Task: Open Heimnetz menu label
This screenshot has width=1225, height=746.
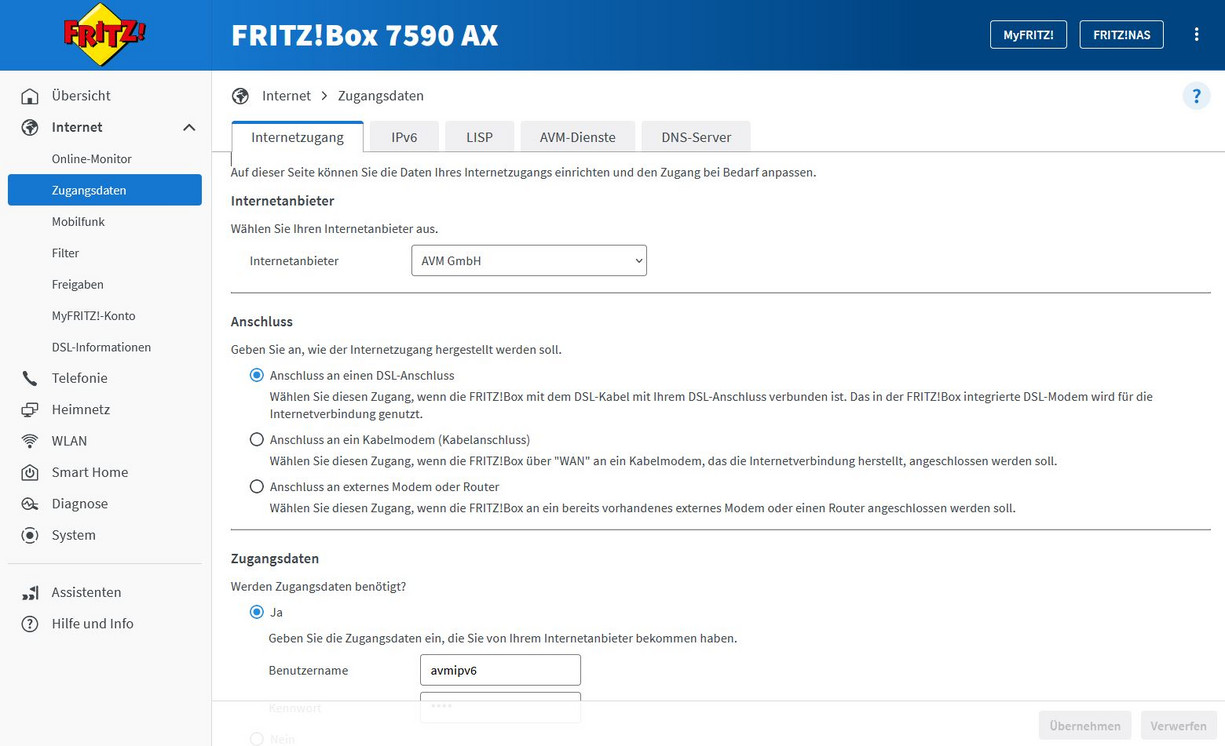Action: [x=81, y=410]
